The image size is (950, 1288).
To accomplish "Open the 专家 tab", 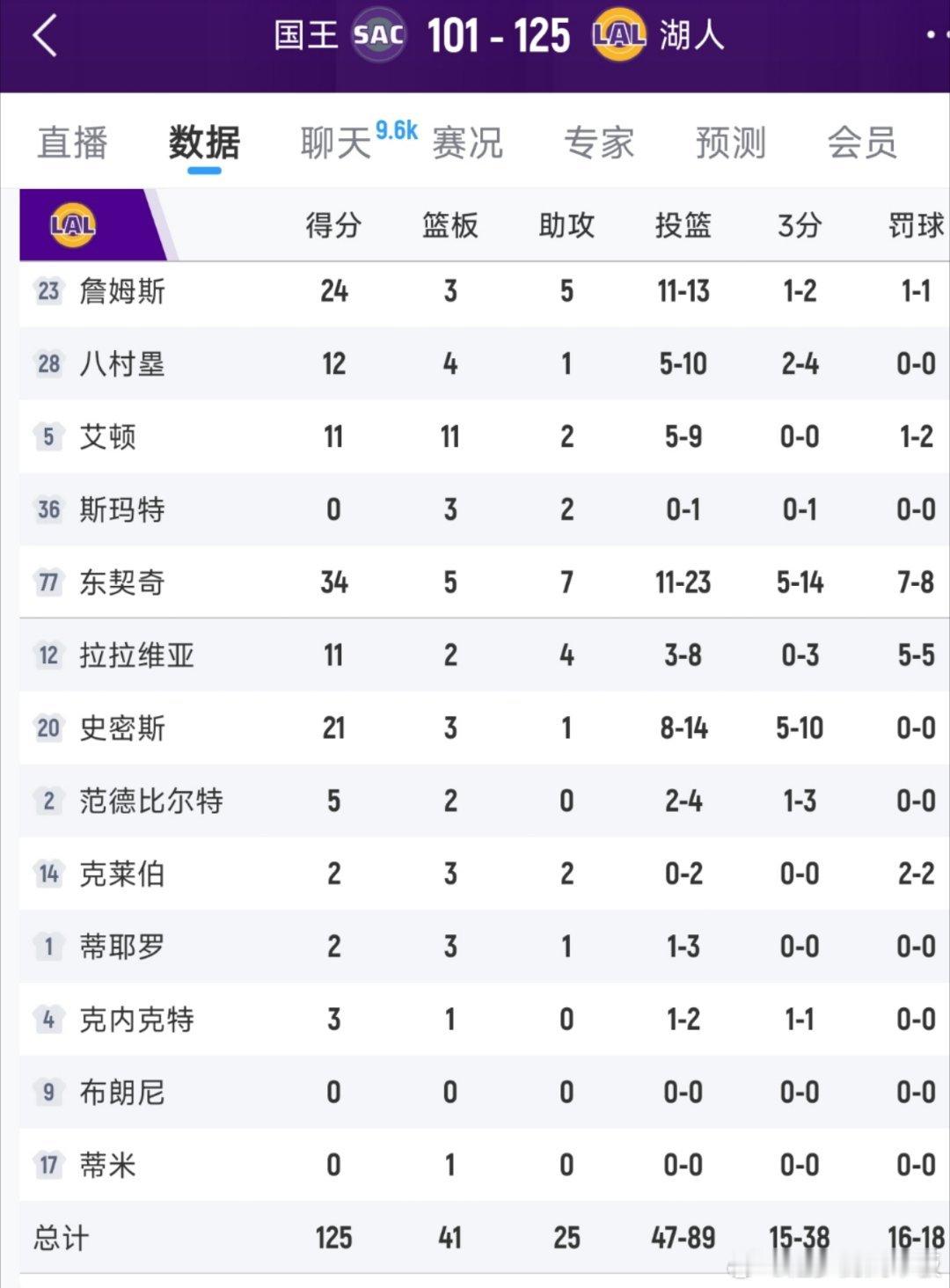I will coord(599,143).
